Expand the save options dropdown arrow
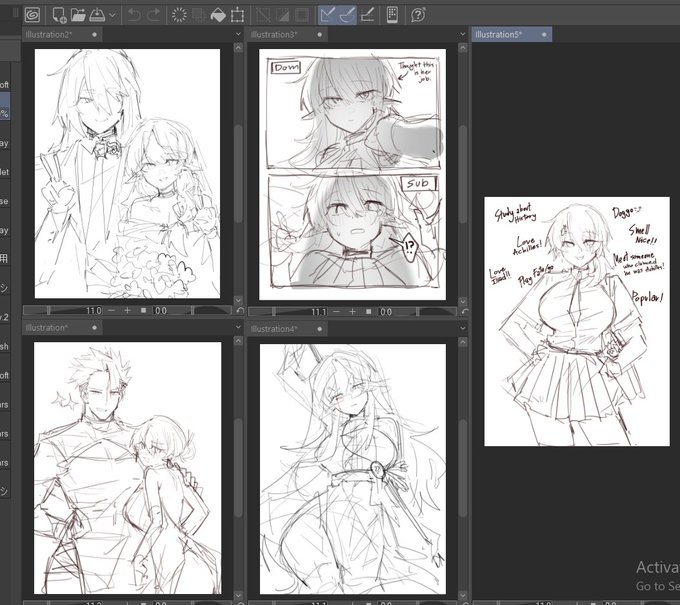The height and width of the screenshot is (605, 680). click(x=112, y=15)
